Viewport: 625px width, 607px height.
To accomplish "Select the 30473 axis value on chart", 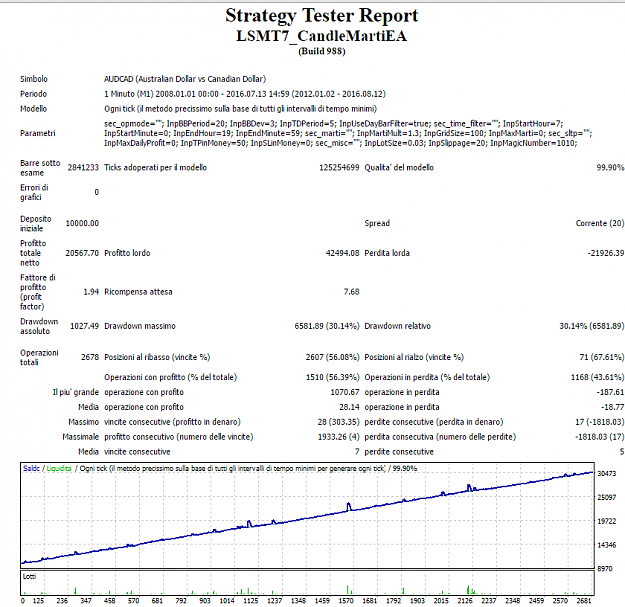I will 607,473.
